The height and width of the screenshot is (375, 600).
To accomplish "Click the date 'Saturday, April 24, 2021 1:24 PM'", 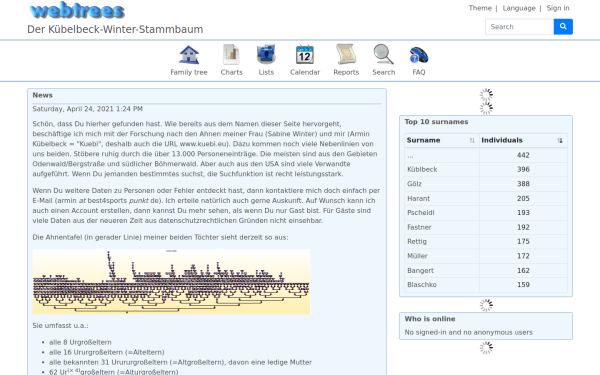I will click(x=88, y=109).
